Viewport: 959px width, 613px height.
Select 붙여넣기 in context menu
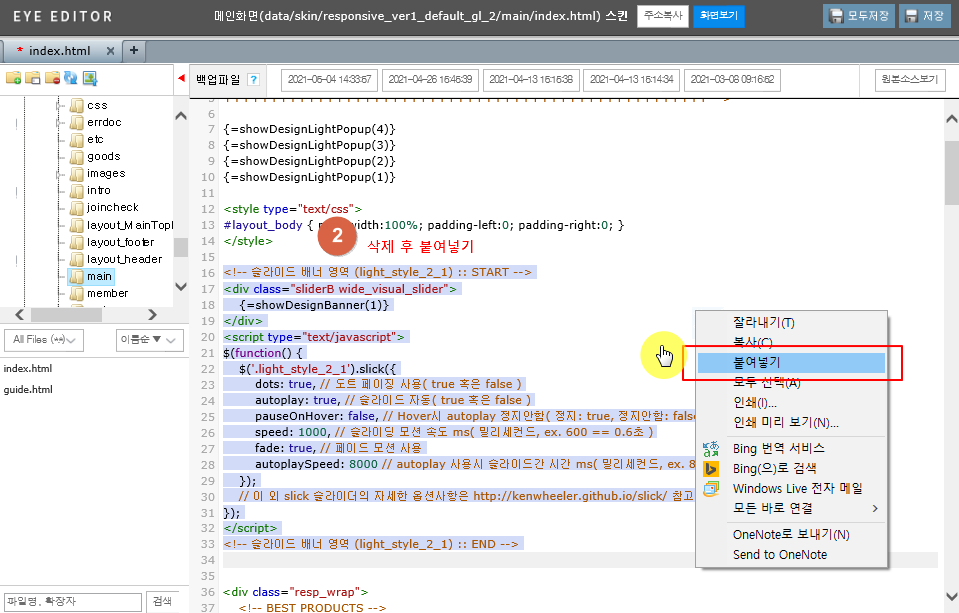[x=791, y=363]
